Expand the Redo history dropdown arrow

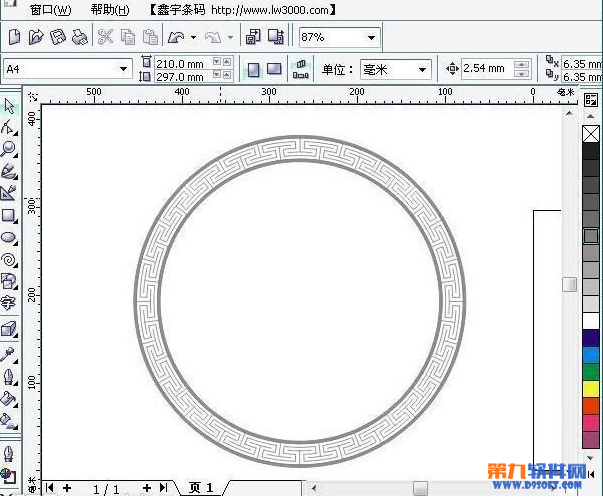pyautogui.click(x=230, y=37)
